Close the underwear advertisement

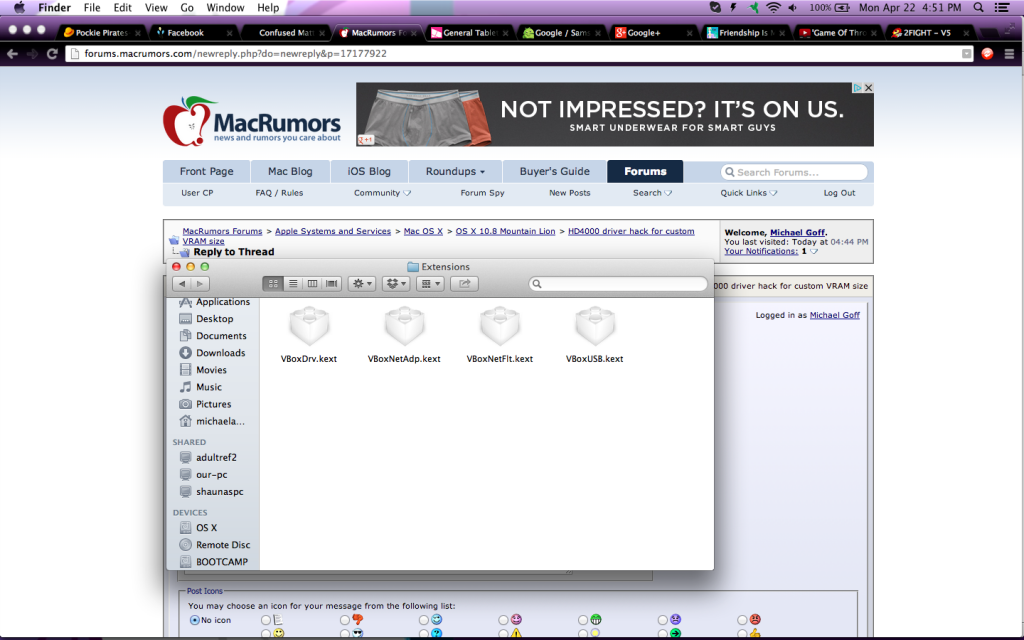[x=868, y=88]
